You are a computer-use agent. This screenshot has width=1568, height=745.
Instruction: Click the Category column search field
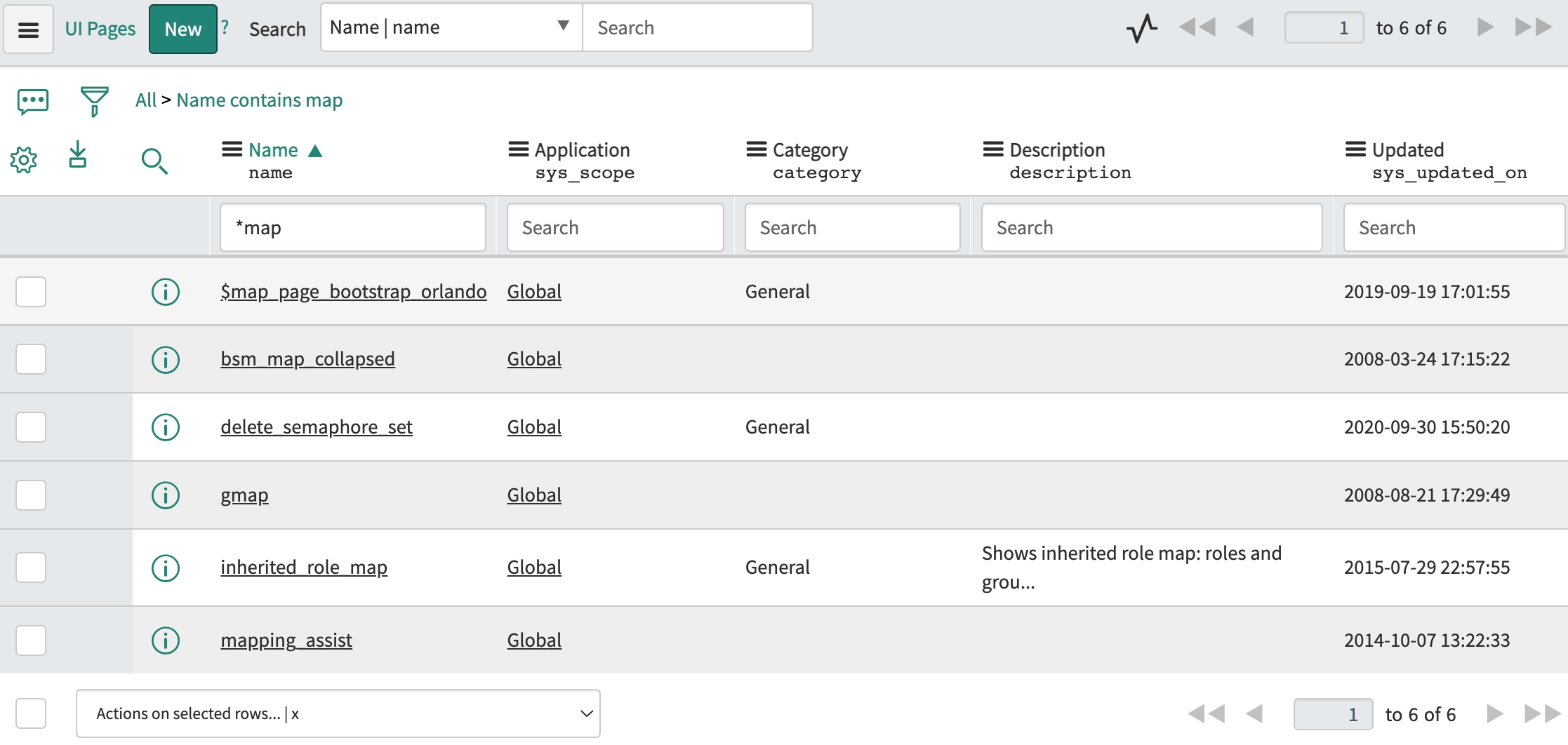[852, 227]
